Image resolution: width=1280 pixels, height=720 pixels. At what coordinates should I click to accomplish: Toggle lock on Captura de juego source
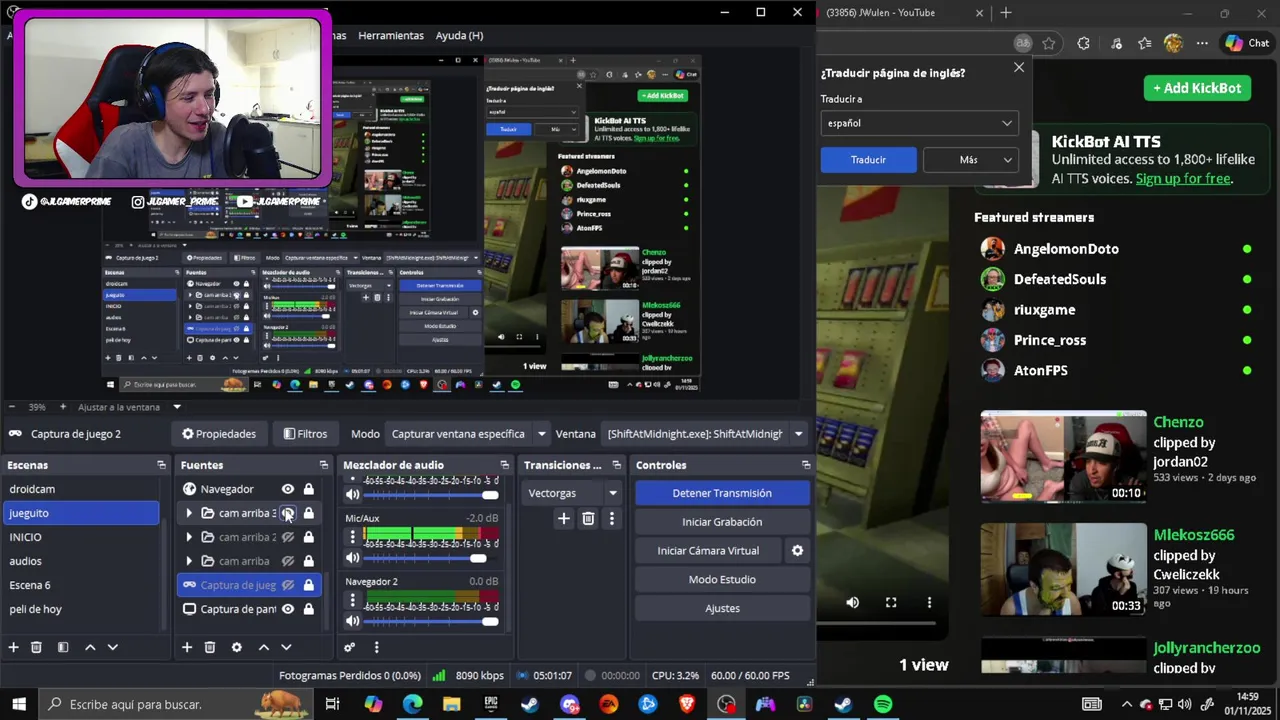(x=309, y=585)
